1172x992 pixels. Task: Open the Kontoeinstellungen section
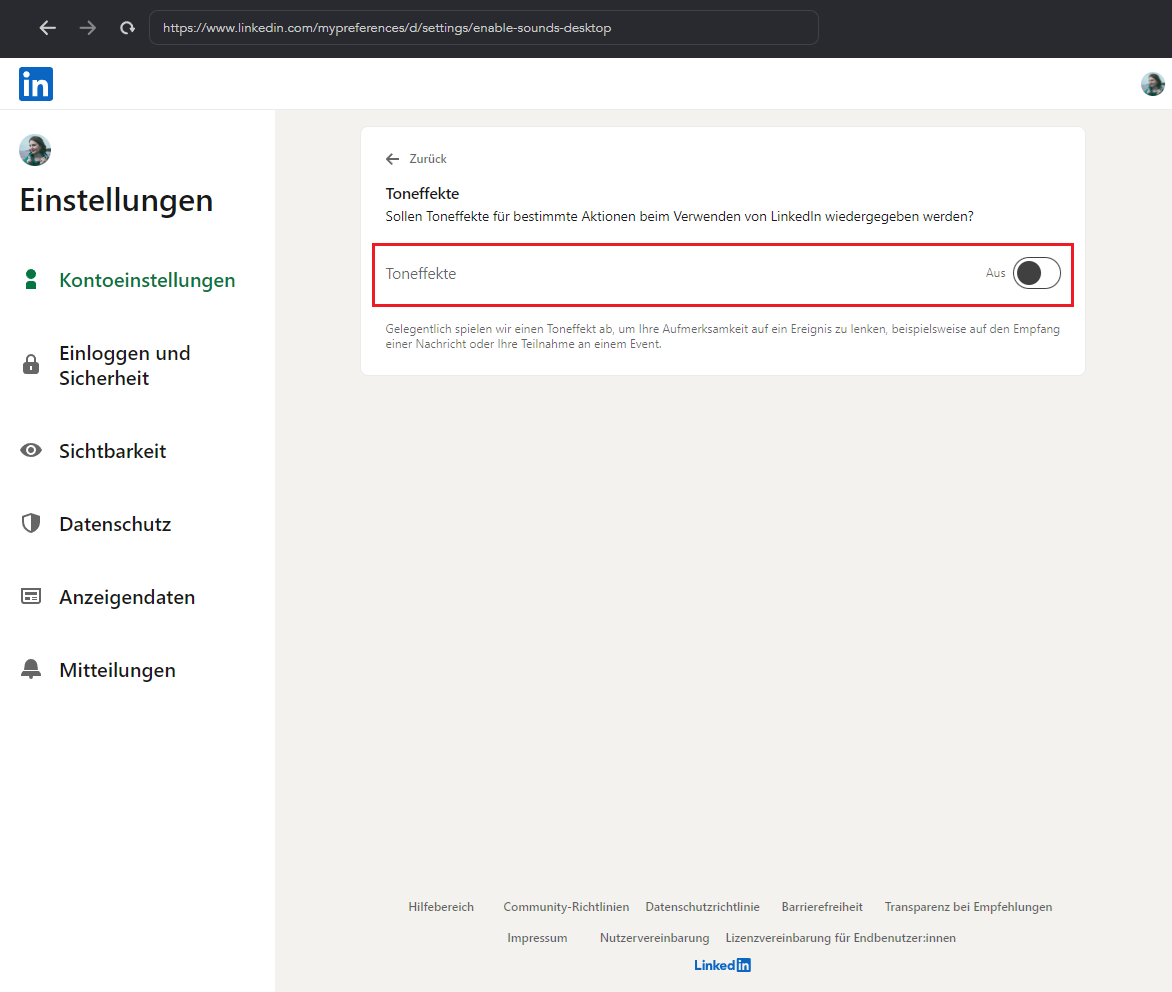point(147,280)
